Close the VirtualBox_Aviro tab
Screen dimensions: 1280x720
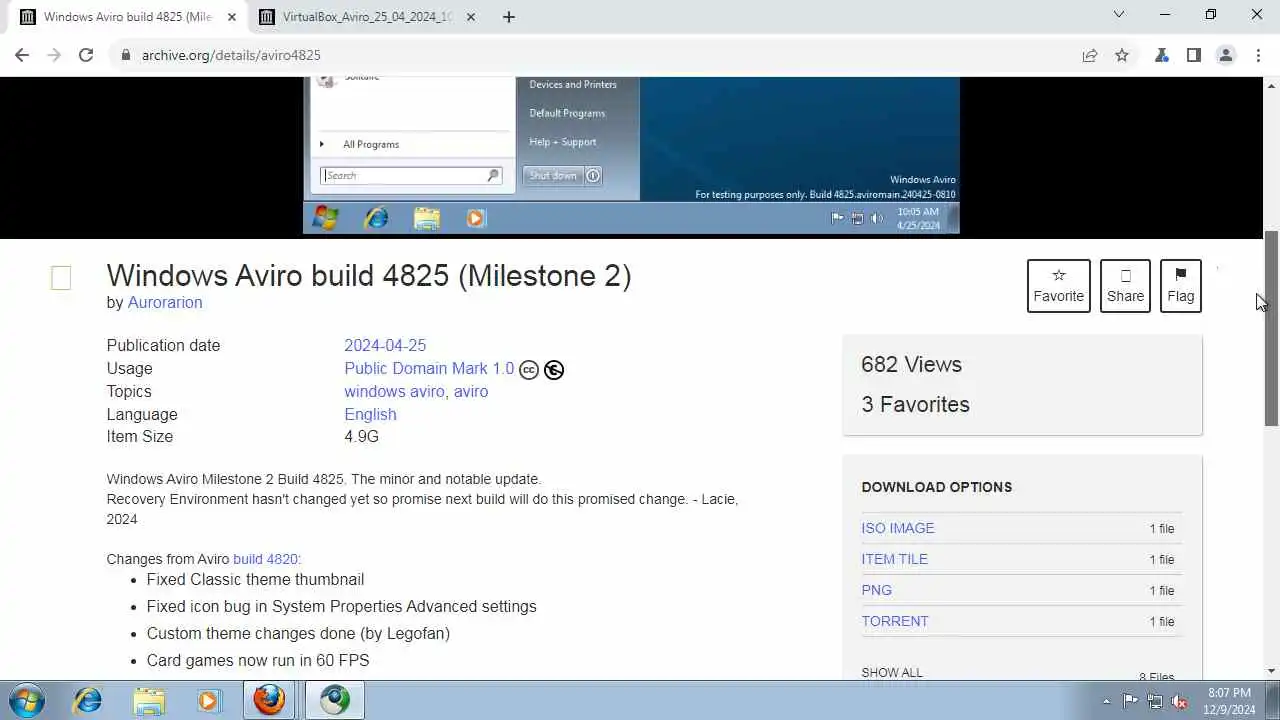[471, 17]
